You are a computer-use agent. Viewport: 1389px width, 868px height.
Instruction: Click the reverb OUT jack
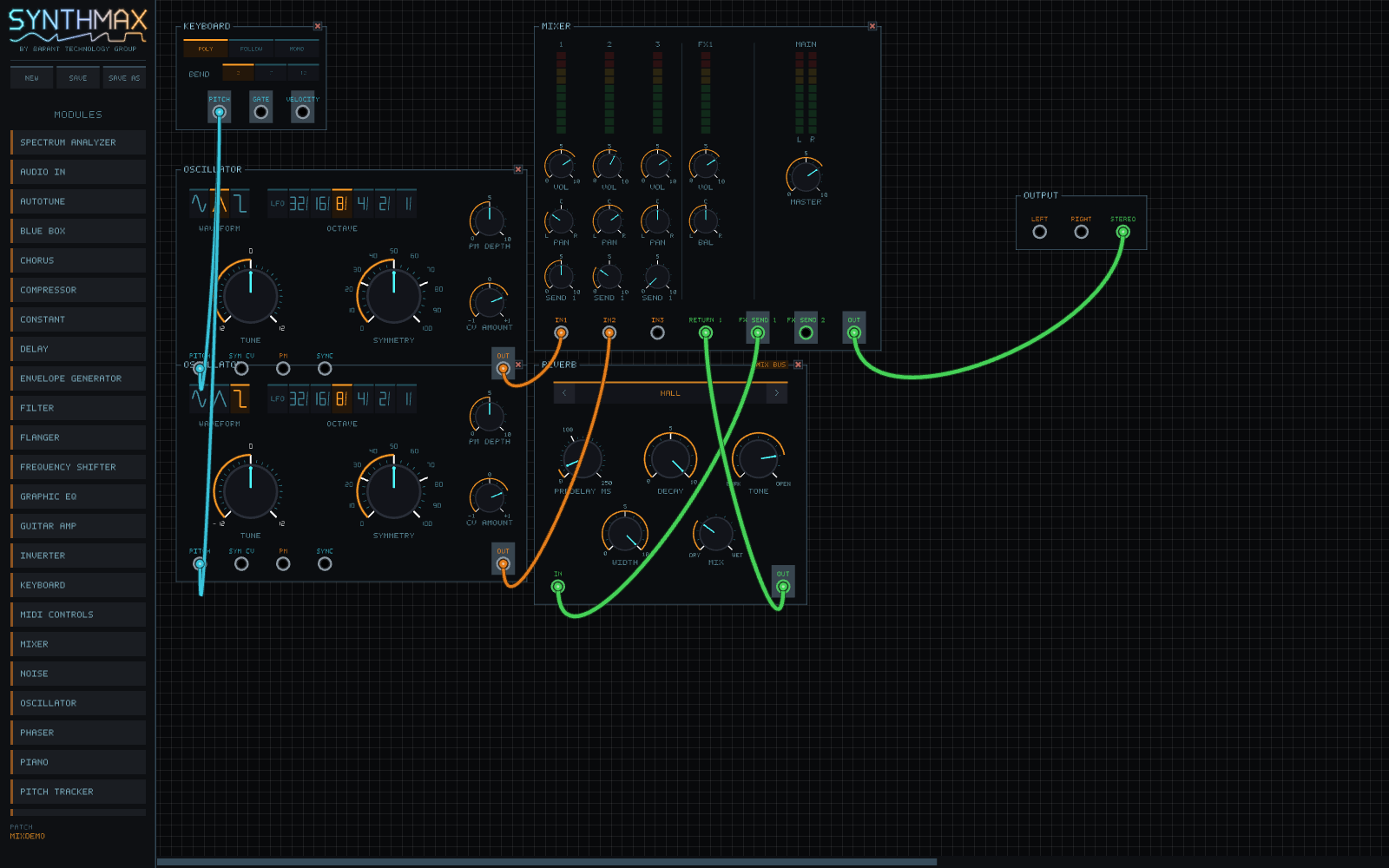783,587
